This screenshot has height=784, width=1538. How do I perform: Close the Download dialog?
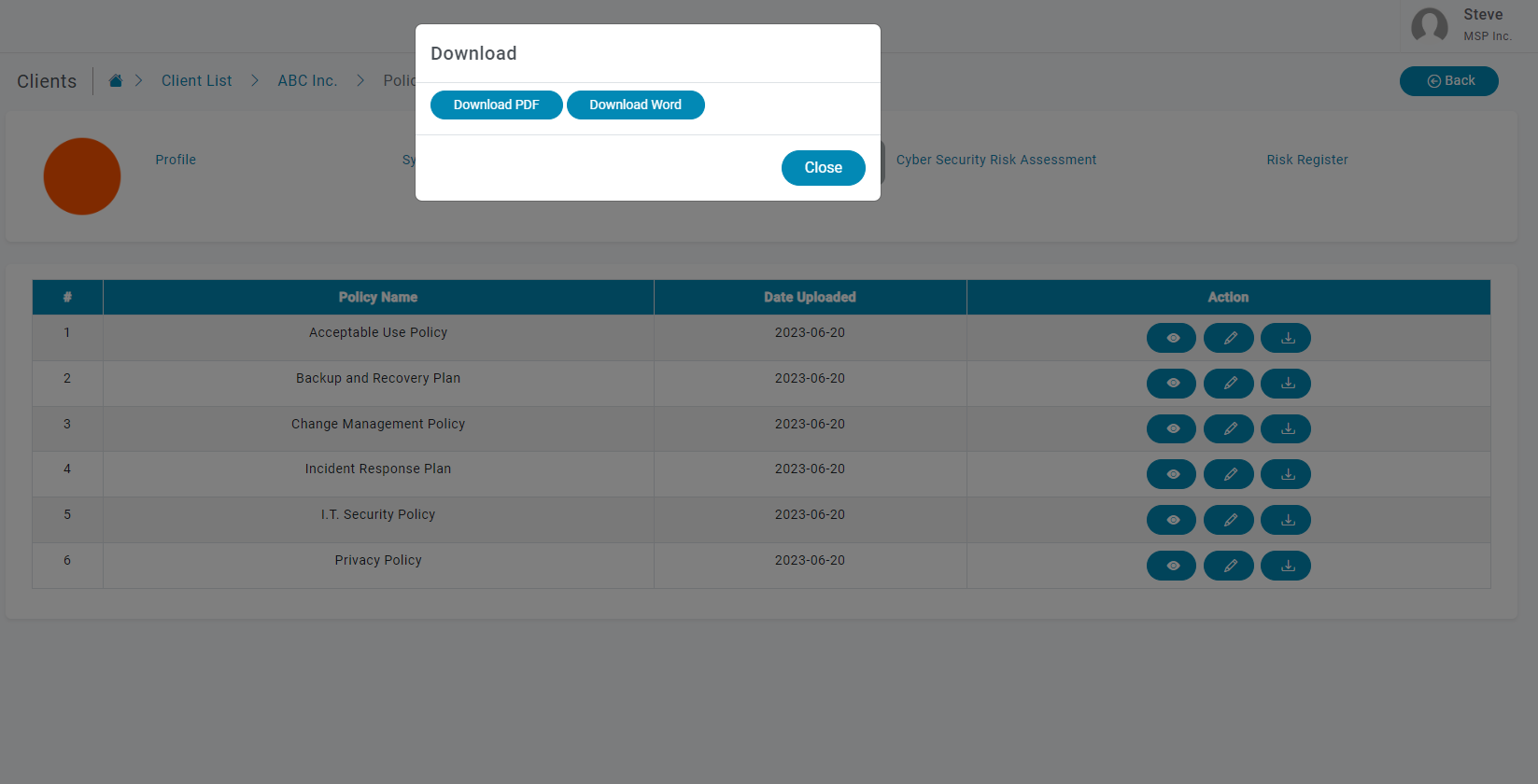coord(823,168)
